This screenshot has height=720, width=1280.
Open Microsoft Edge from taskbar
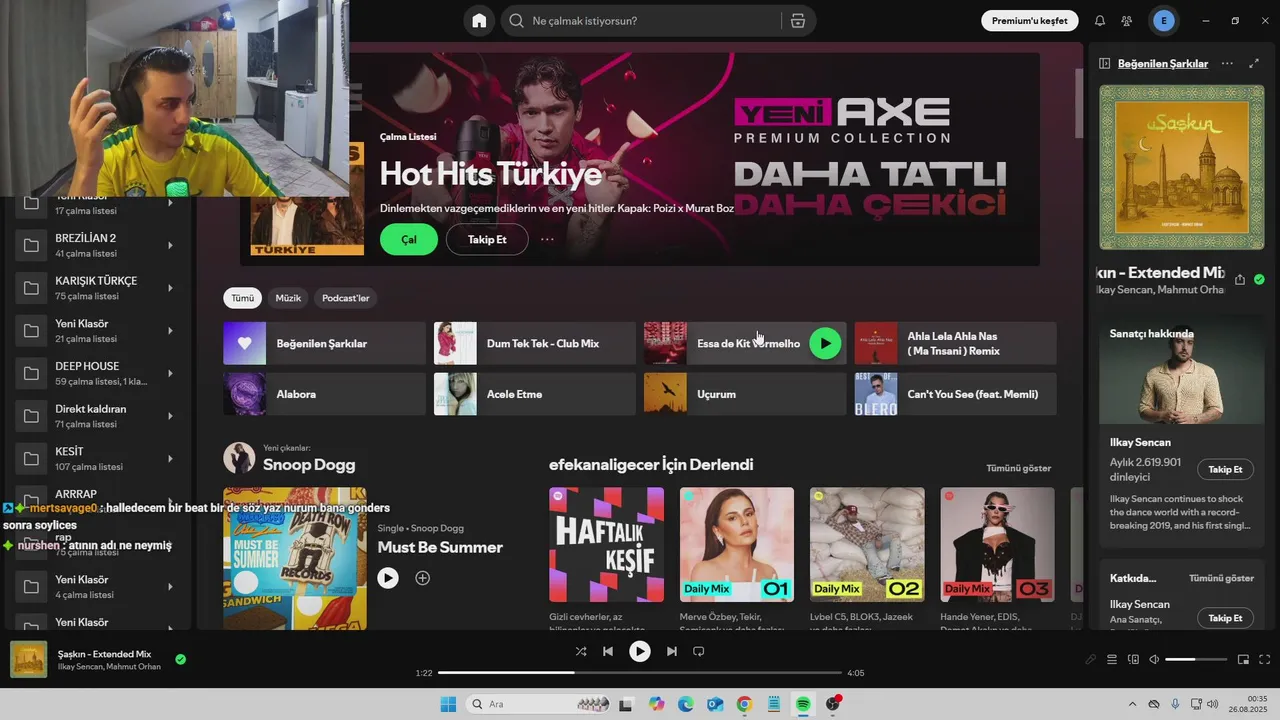pos(686,704)
